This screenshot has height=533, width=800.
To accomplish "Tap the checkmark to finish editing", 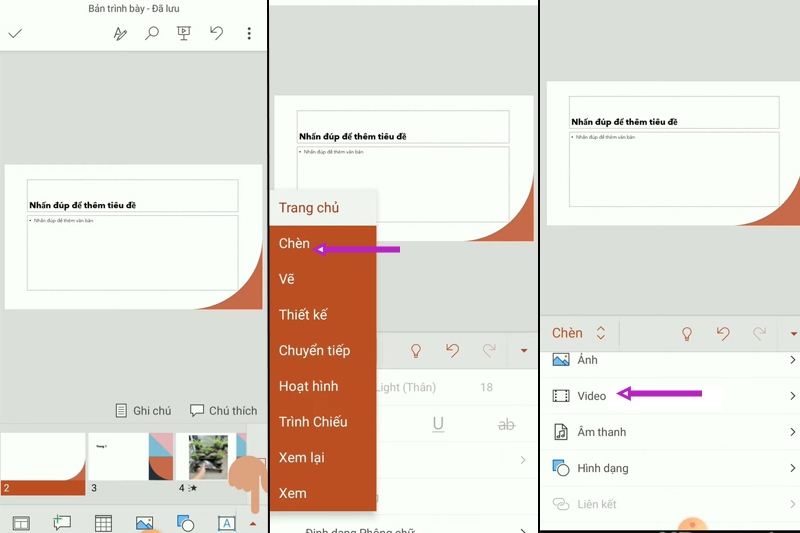I will click(15, 33).
